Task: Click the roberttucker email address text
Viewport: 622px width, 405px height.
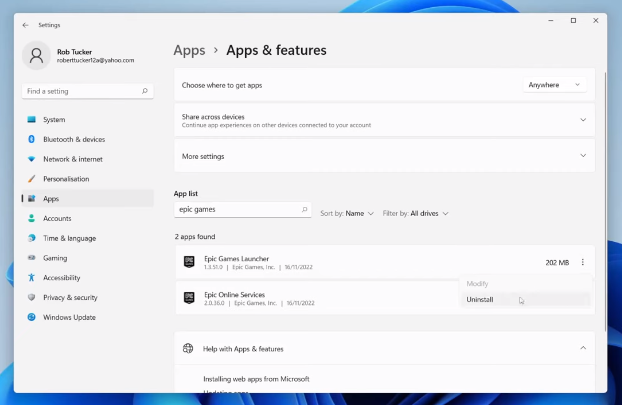Action: coord(96,60)
